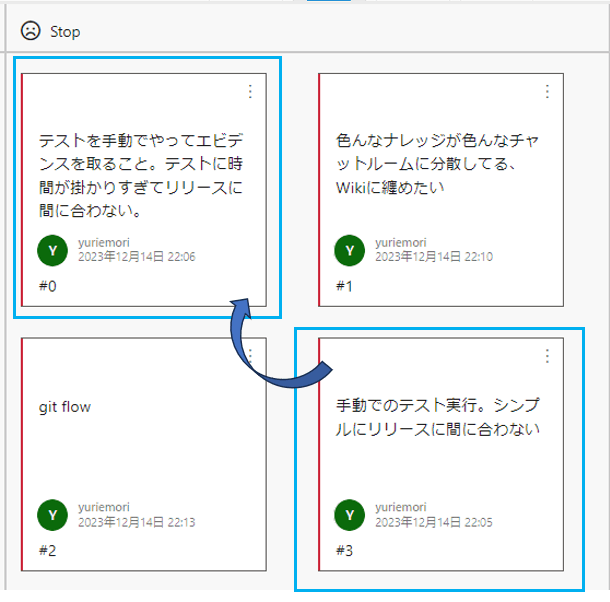Screen dimensions: 610x602
Task: Click yuriemori avatar on card #0
Action: (x=53, y=250)
